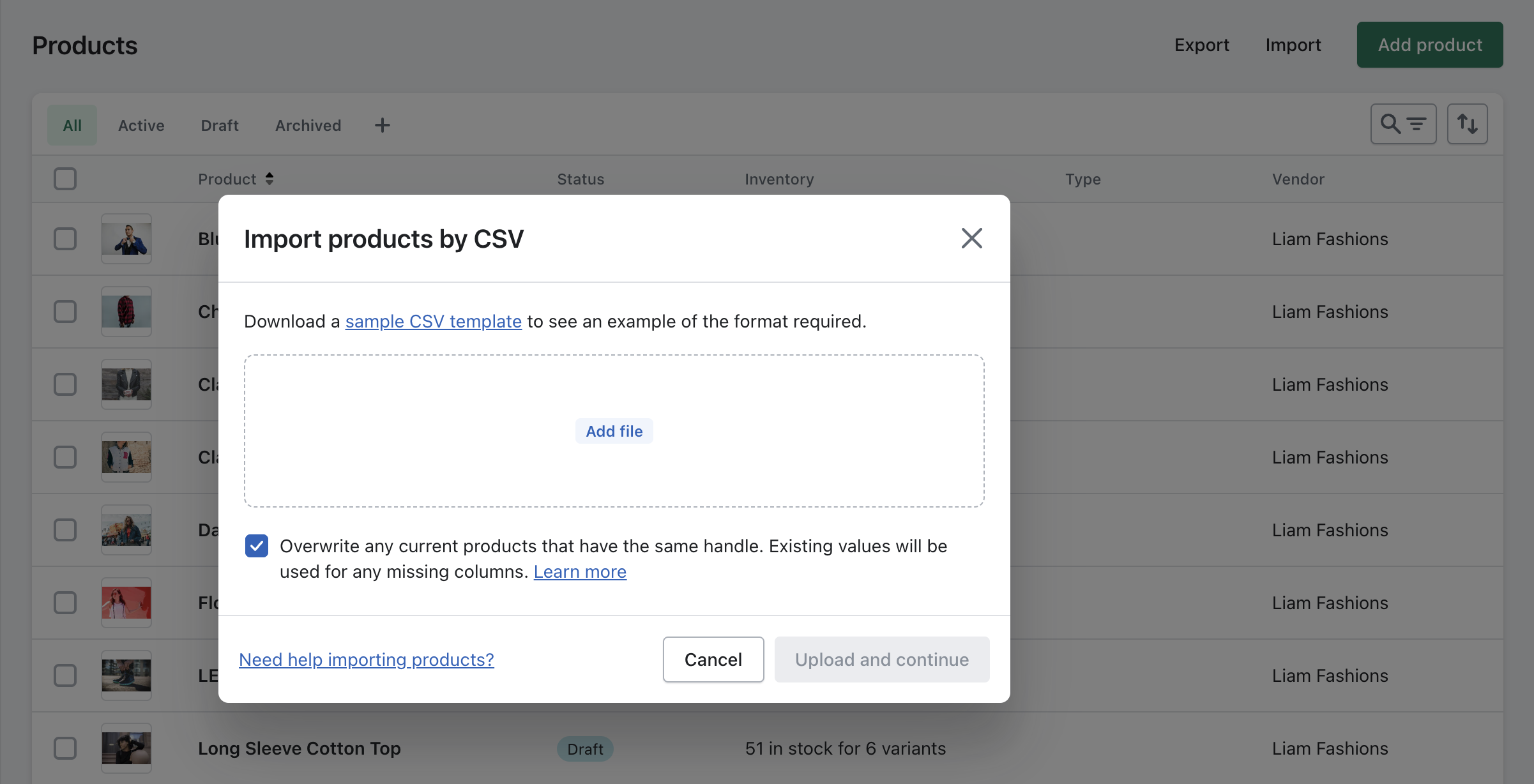Screen dimensions: 1534x784
Task: Click Need help importing products link
Action: 366,659
